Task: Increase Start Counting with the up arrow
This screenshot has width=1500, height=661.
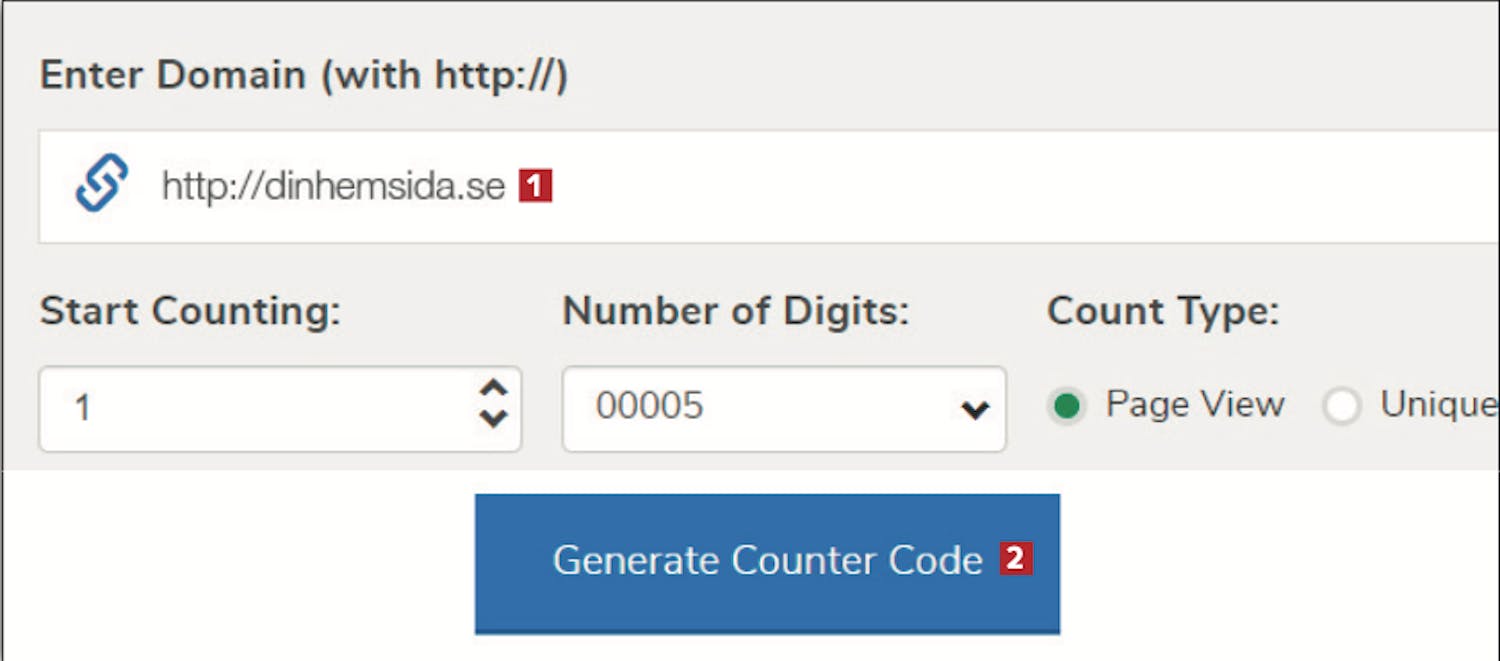Action: click(494, 388)
